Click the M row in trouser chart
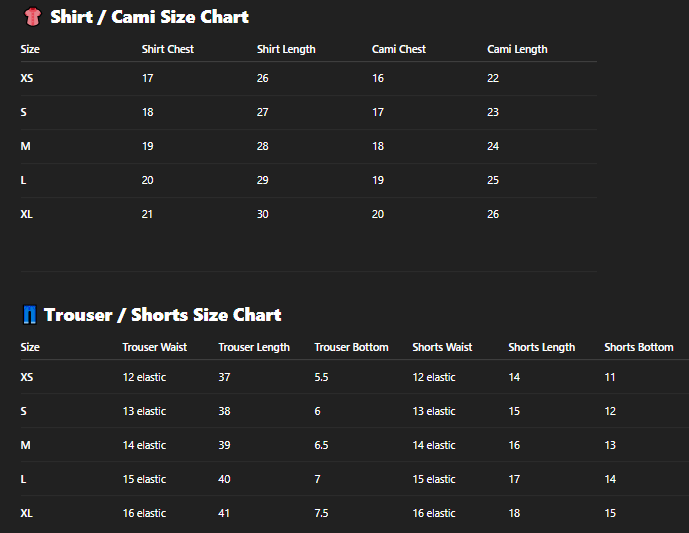 pos(355,445)
